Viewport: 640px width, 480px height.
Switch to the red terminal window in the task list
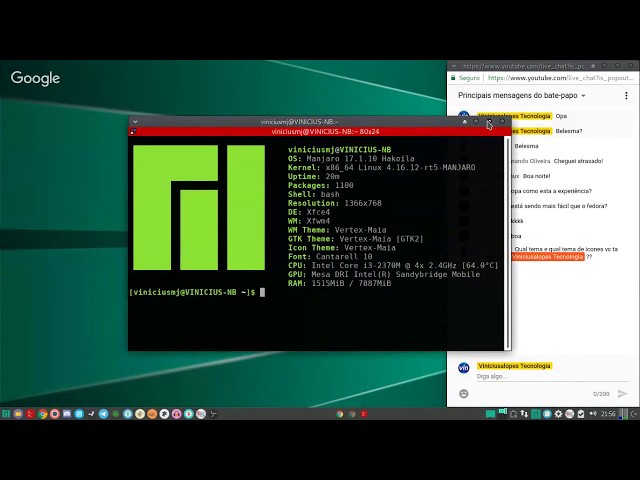364,414
